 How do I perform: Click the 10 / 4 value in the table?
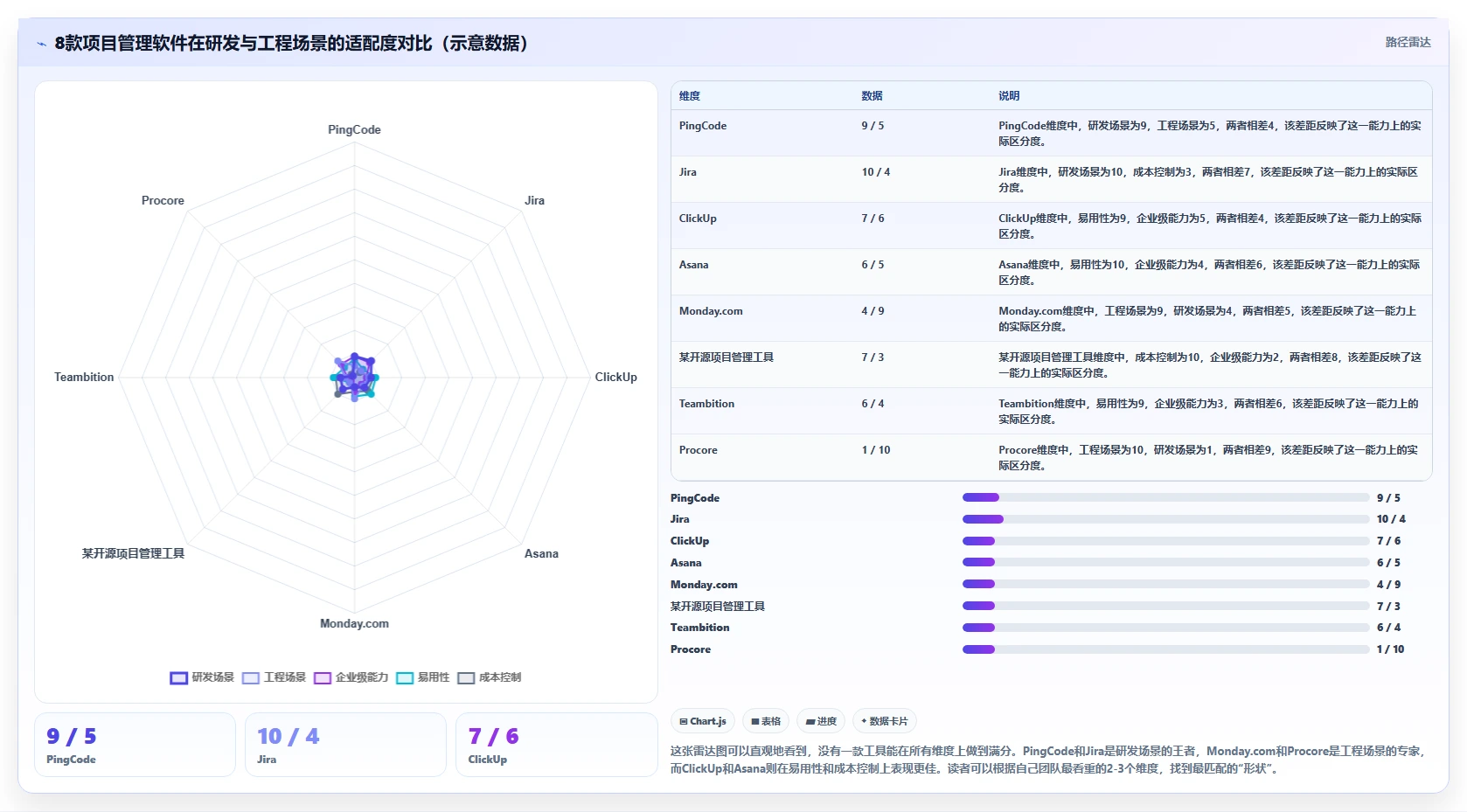tap(876, 172)
